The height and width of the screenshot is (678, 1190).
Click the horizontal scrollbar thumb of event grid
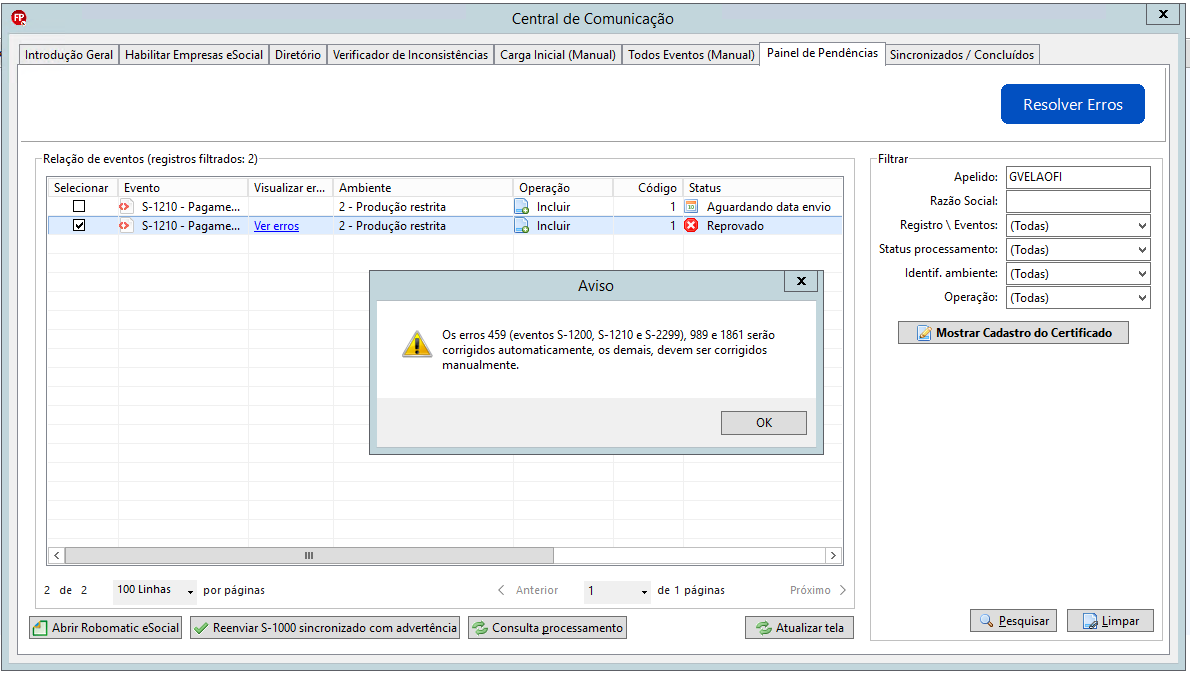click(310, 556)
